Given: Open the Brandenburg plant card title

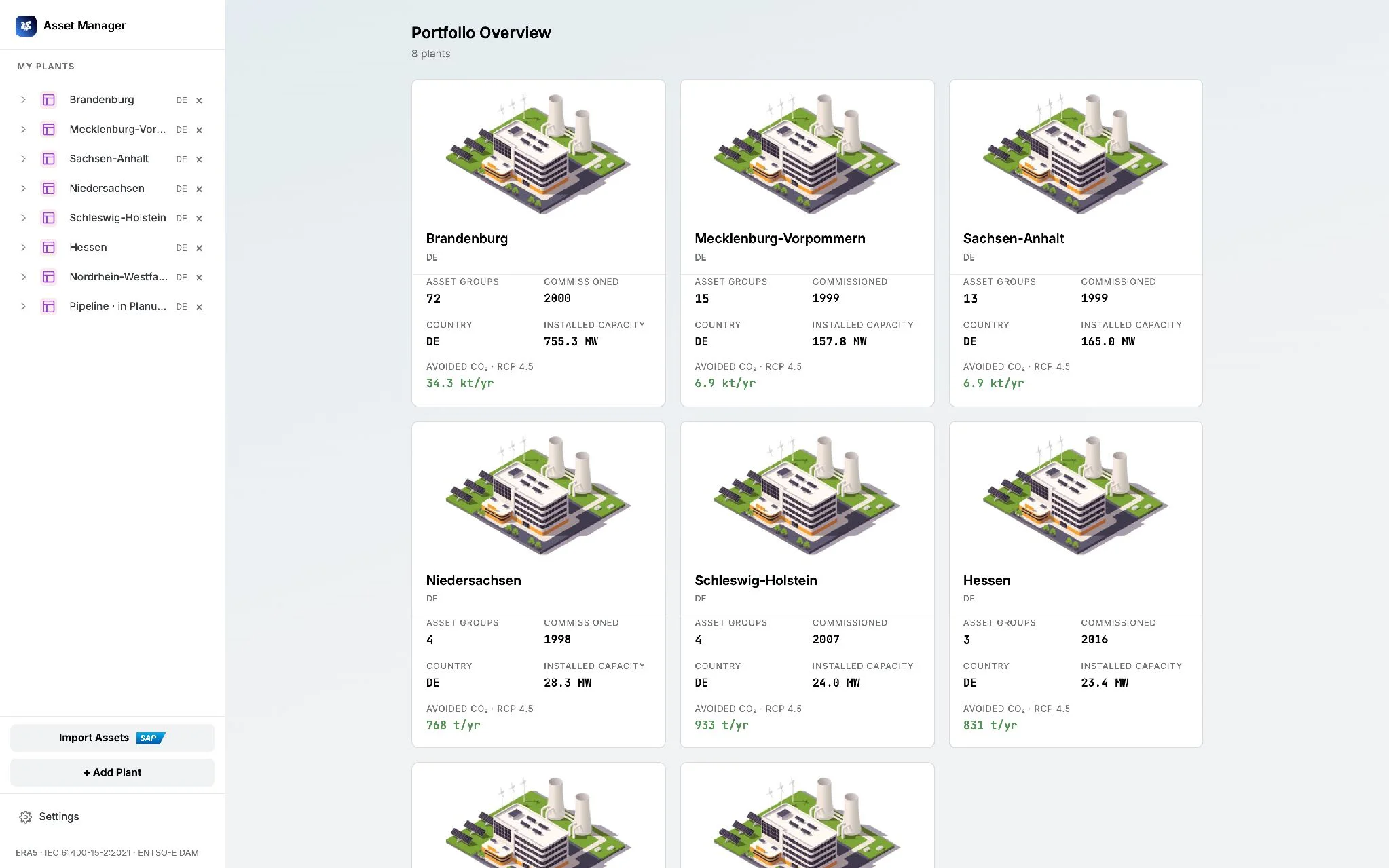Looking at the screenshot, I should point(466,239).
